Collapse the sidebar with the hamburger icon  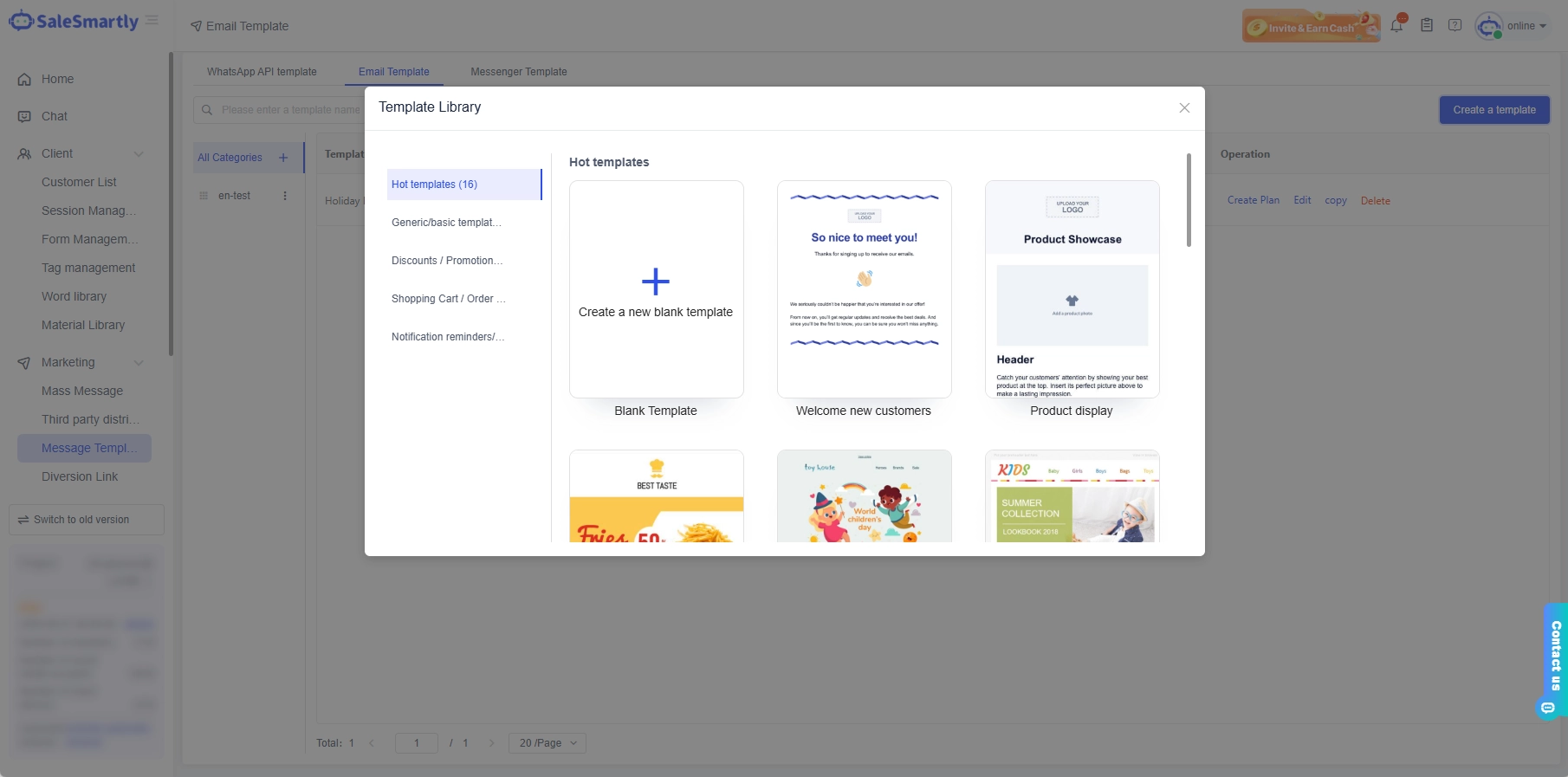coord(152,21)
